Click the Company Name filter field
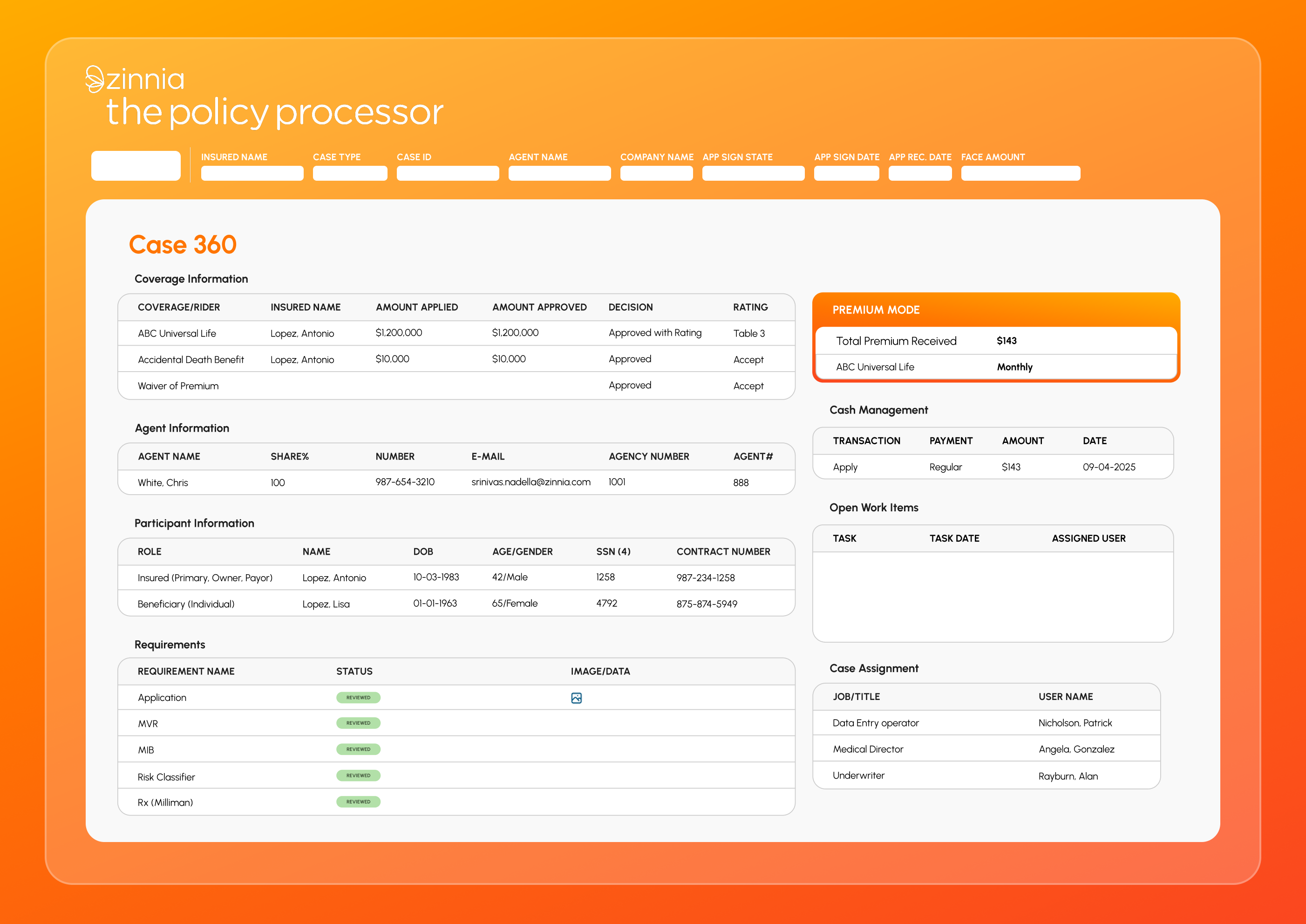This screenshot has height=924, width=1306. point(656,173)
